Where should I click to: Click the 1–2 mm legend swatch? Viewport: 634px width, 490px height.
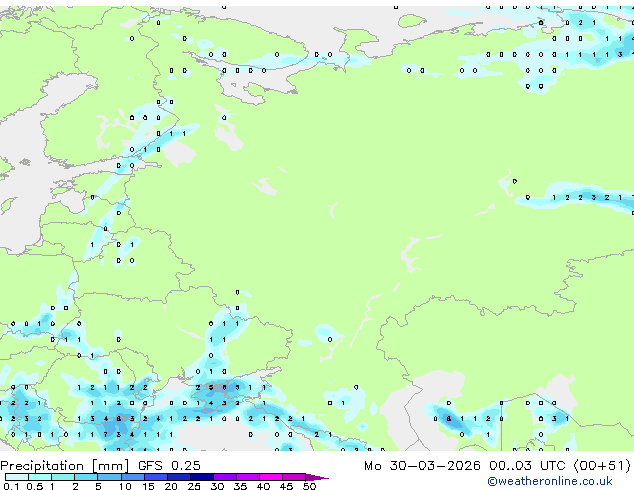63,477
